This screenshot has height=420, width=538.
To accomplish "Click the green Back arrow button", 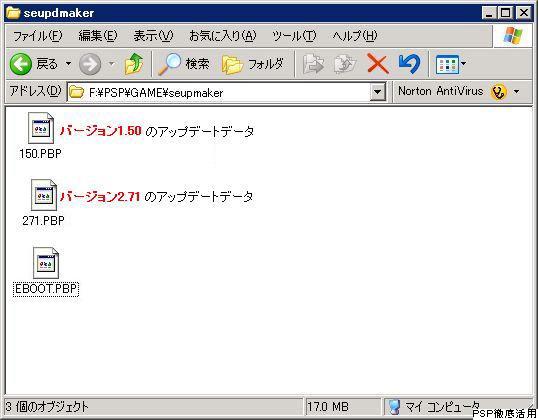I will pyautogui.click(x=21, y=64).
